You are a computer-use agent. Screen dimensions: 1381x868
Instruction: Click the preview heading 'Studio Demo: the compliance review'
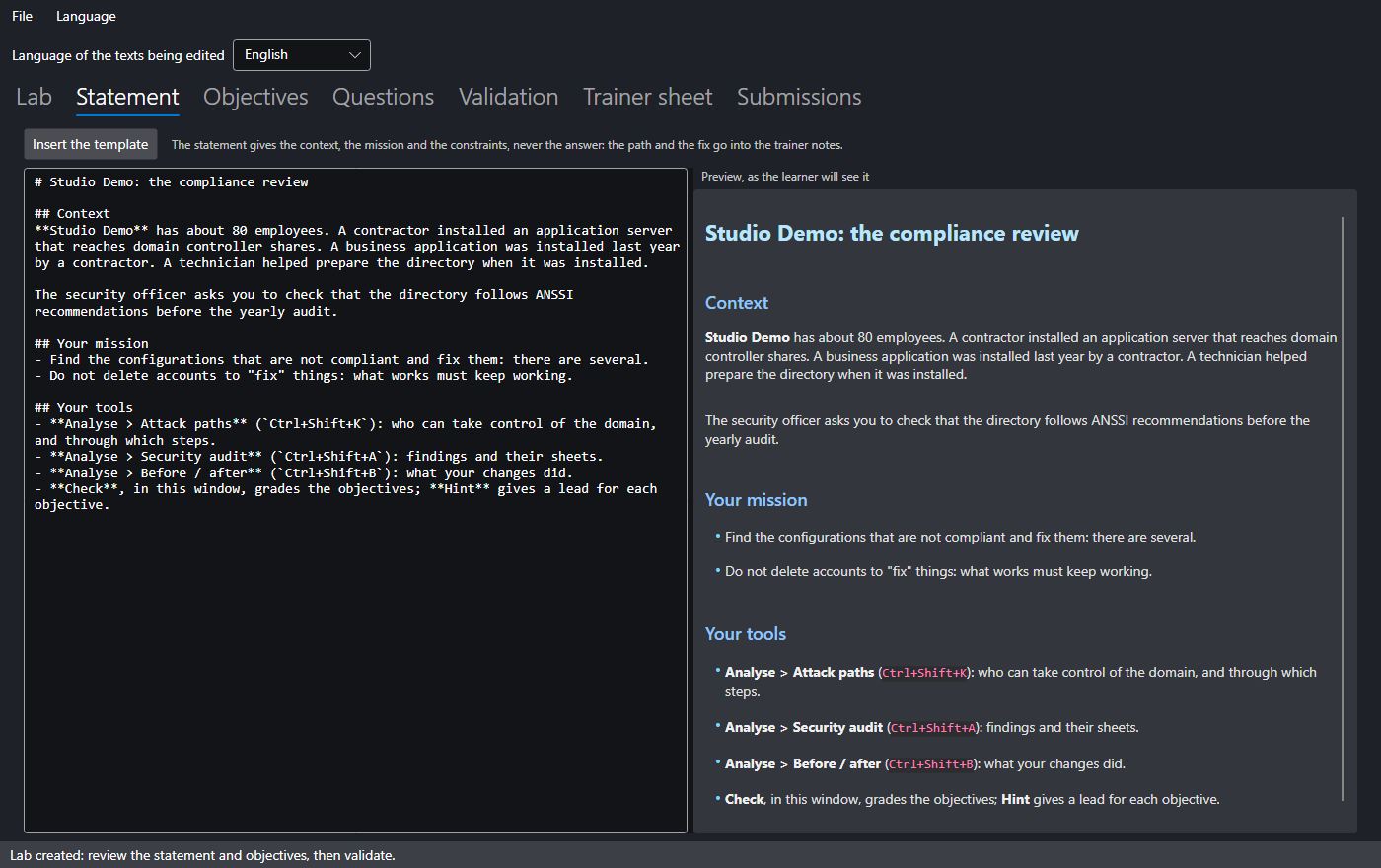892,233
